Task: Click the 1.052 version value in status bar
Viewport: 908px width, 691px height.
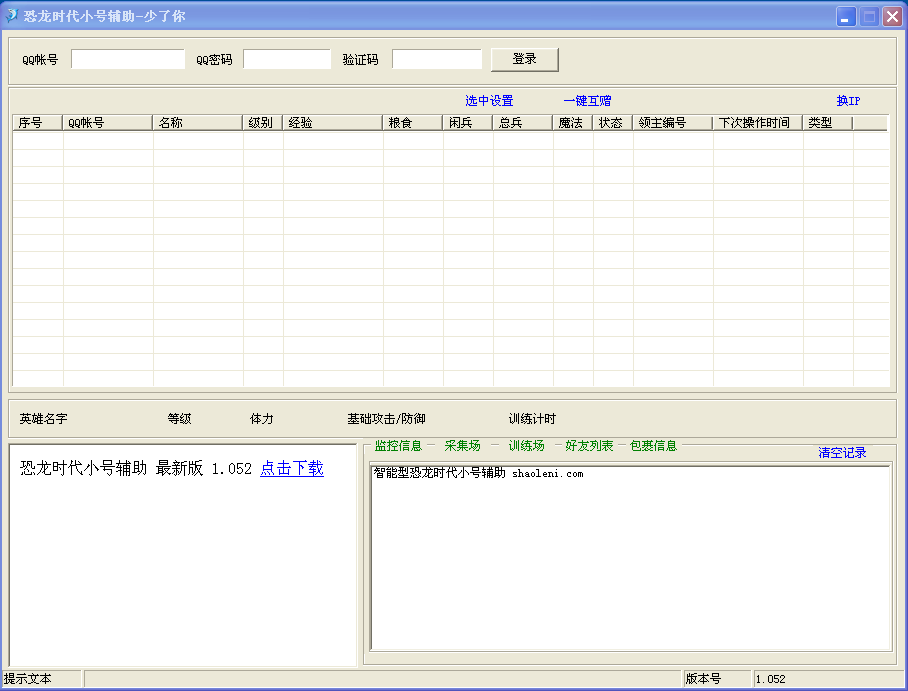Action: [x=771, y=679]
